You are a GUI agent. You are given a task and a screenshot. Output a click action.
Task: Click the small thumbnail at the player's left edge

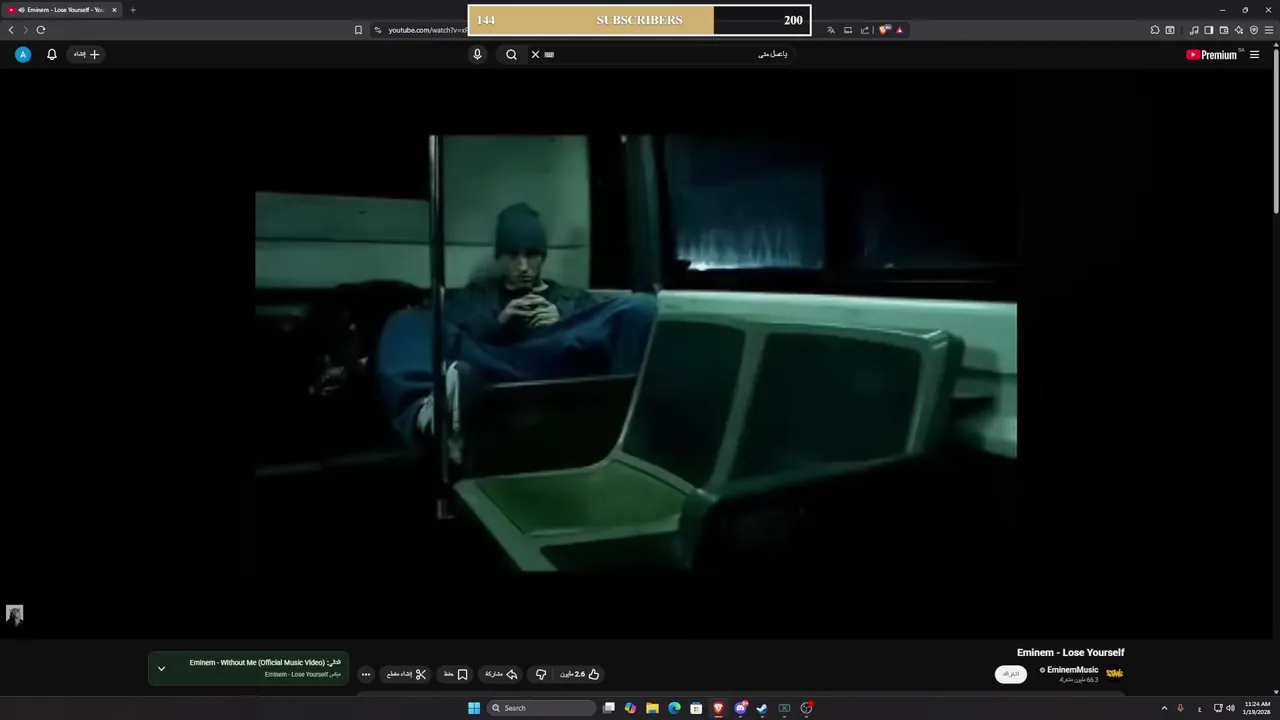click(x=14, y=615)
